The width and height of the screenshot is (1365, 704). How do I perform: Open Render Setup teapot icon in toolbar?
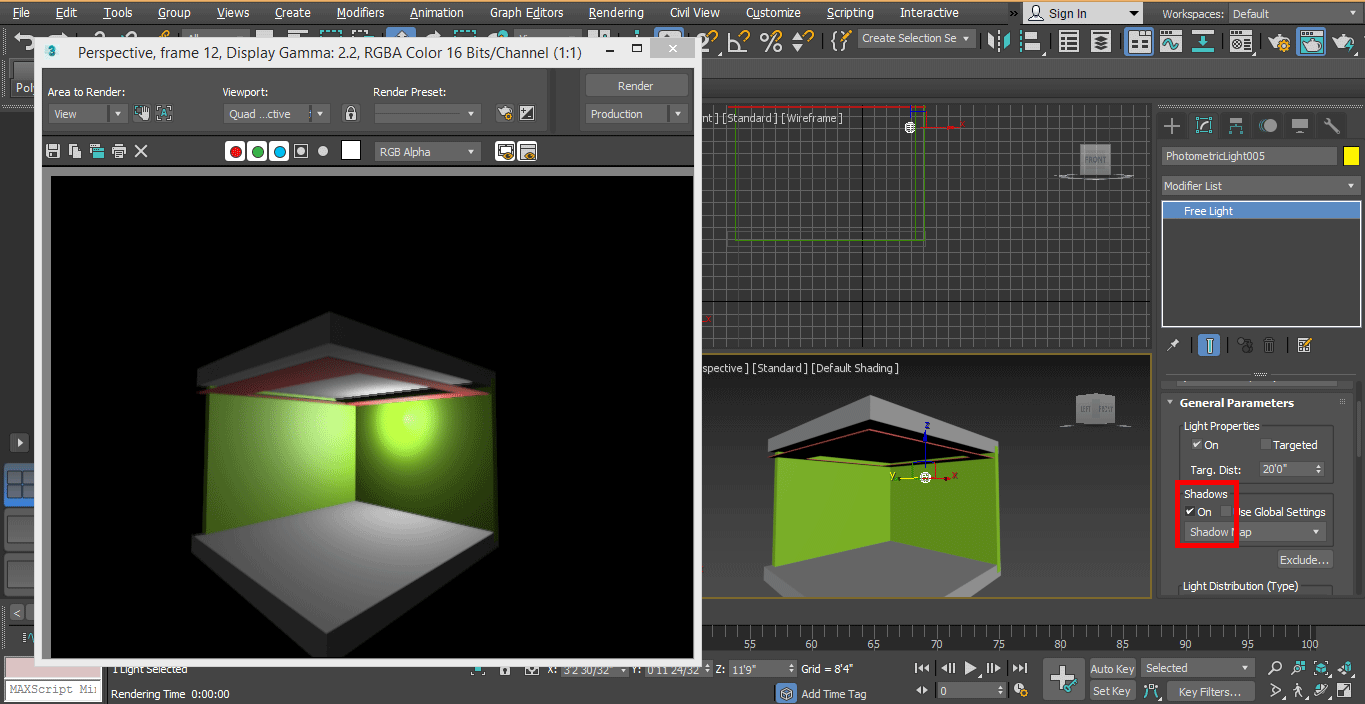1278,41
